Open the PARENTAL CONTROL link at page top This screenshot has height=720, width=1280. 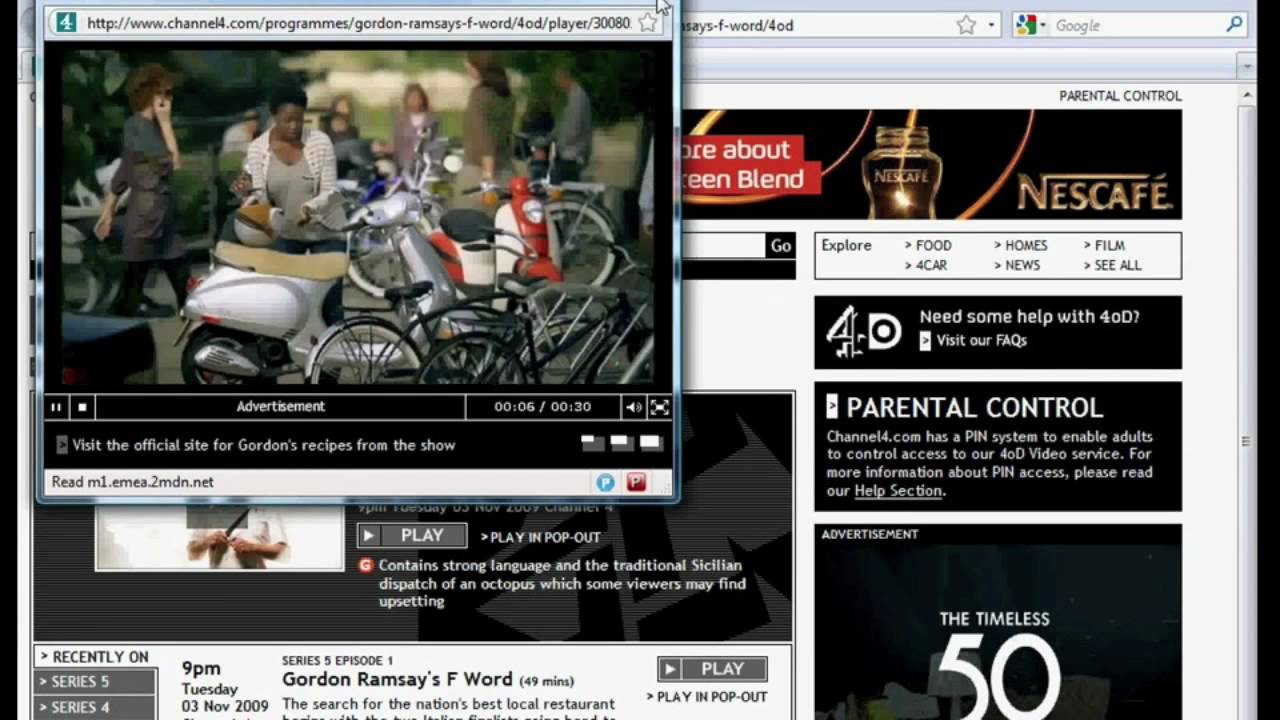click(1120, 96)
